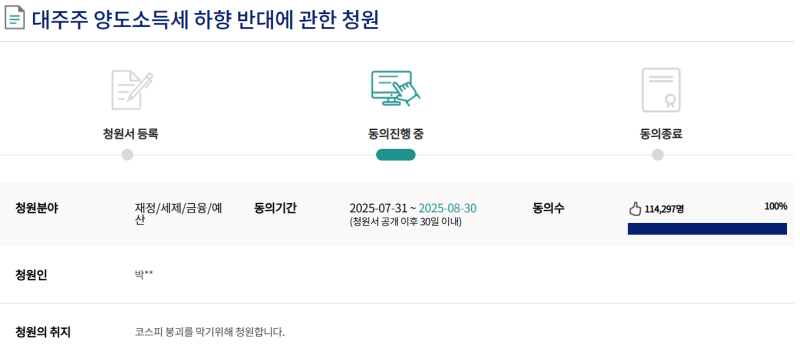This screenshot has width=800, height=360.
Task: Select the 청원서 등록 pencil-and-paper icon
Action: click(132, 90)
